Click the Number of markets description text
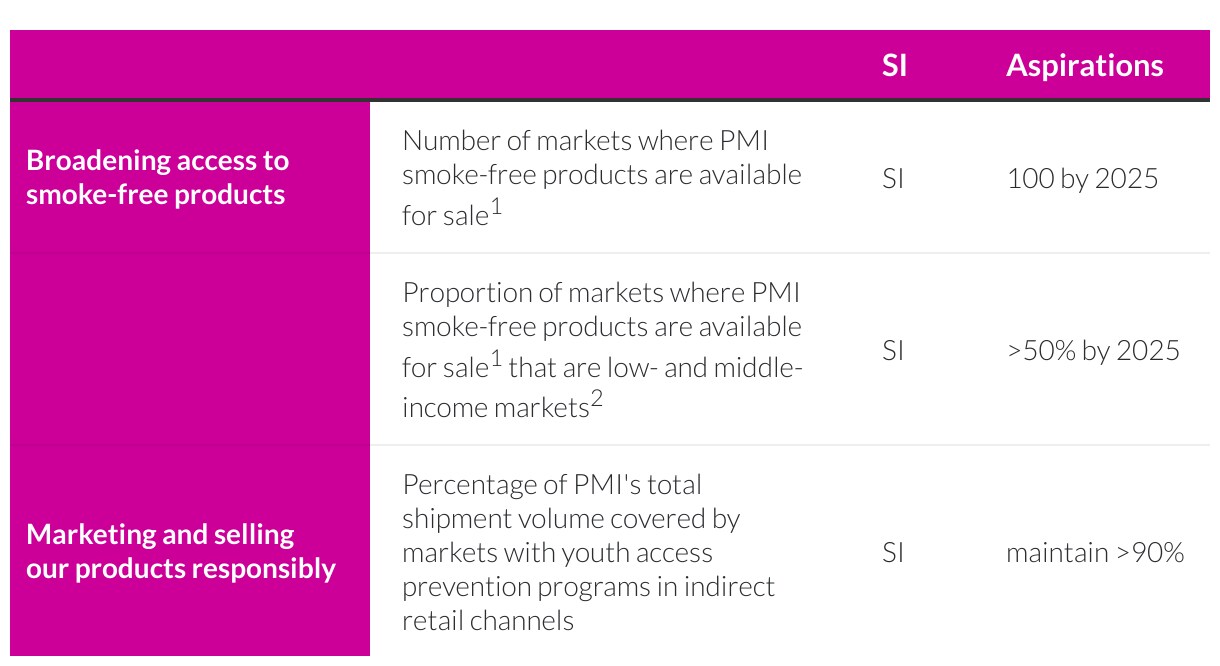This screenshot has width=1220, height=666. (601, 174)
